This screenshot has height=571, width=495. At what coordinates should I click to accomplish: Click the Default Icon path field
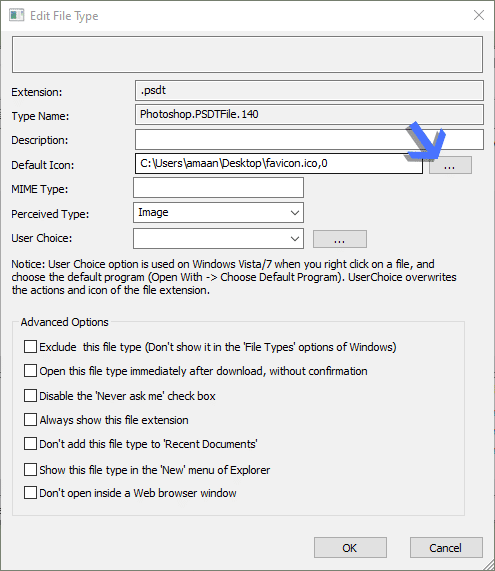279,164
